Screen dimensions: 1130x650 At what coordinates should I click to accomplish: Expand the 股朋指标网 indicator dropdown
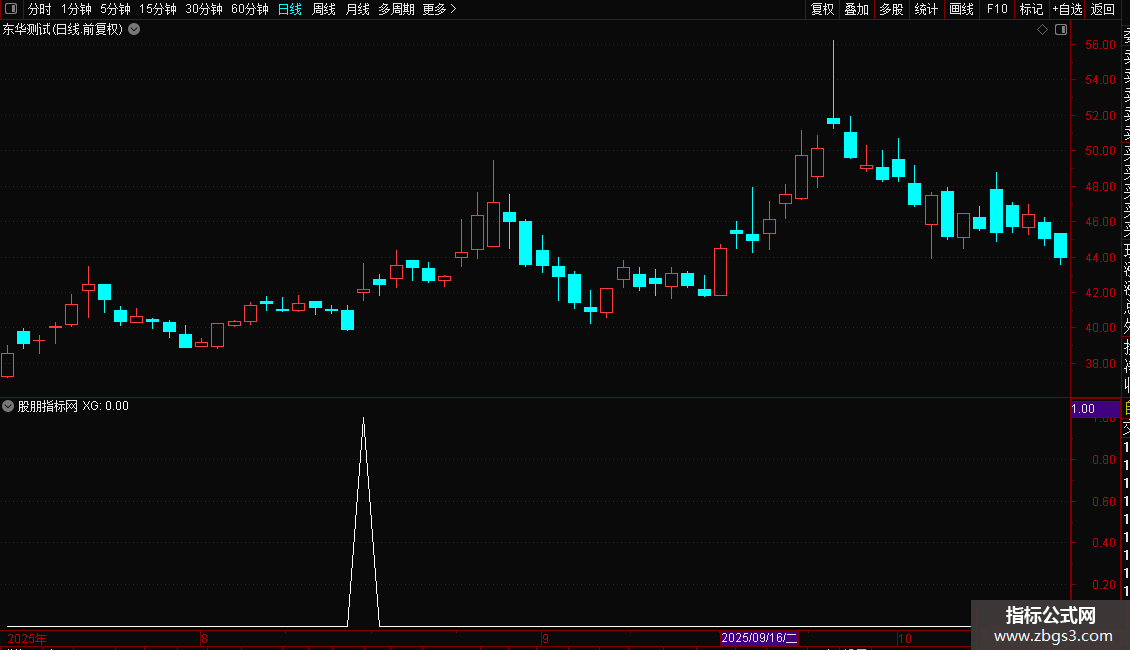tap(8, 406)
